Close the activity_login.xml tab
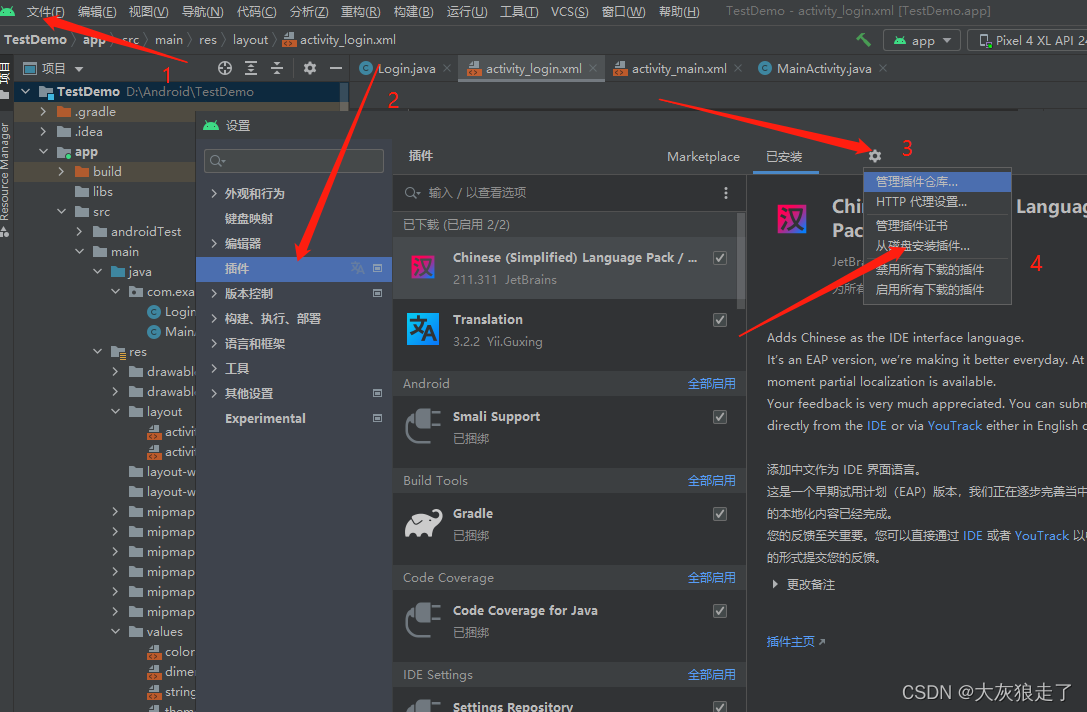Image resolution: width=1087 pixels, height=712 pixels. [593, 68]
